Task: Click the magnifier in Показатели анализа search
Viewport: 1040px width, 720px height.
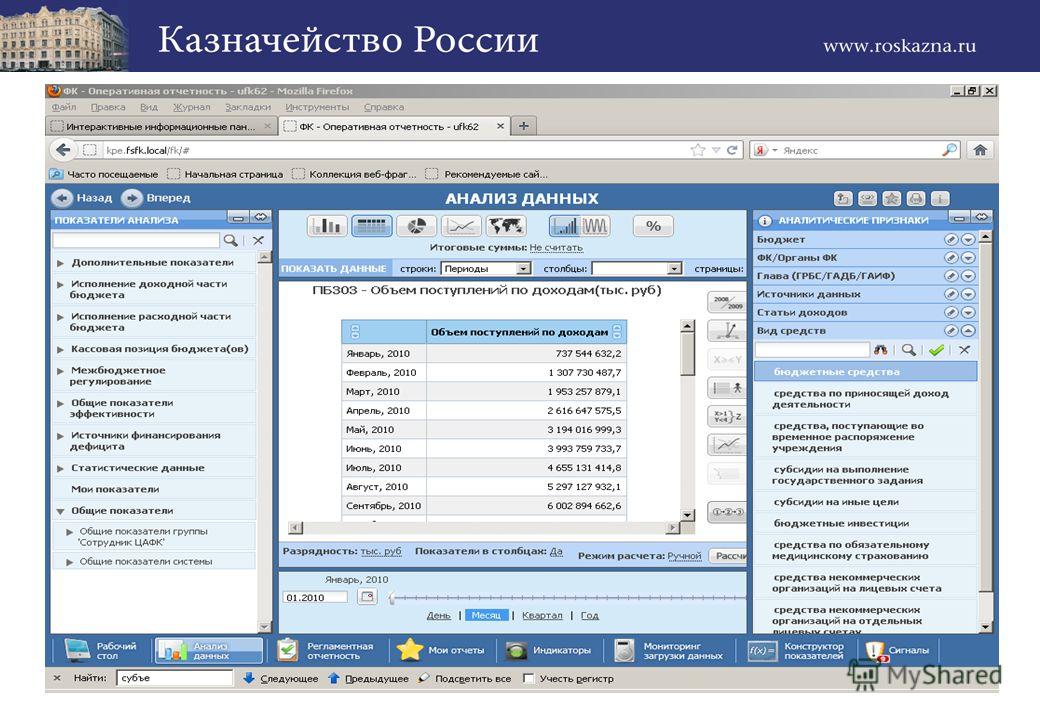Action: (x=230, y=240)
